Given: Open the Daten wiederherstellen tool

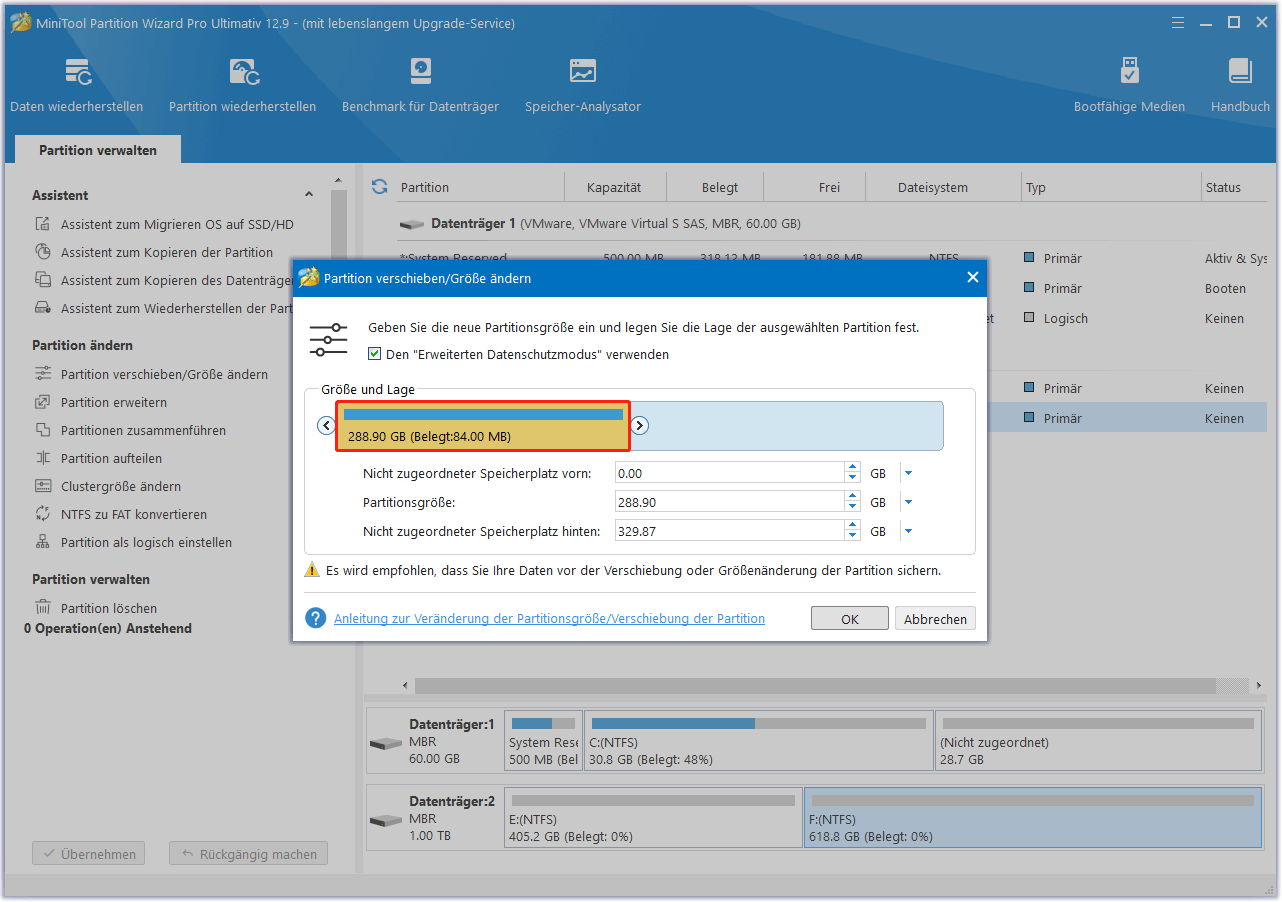Looking at the screenshot, I should [x=77, y=85].
